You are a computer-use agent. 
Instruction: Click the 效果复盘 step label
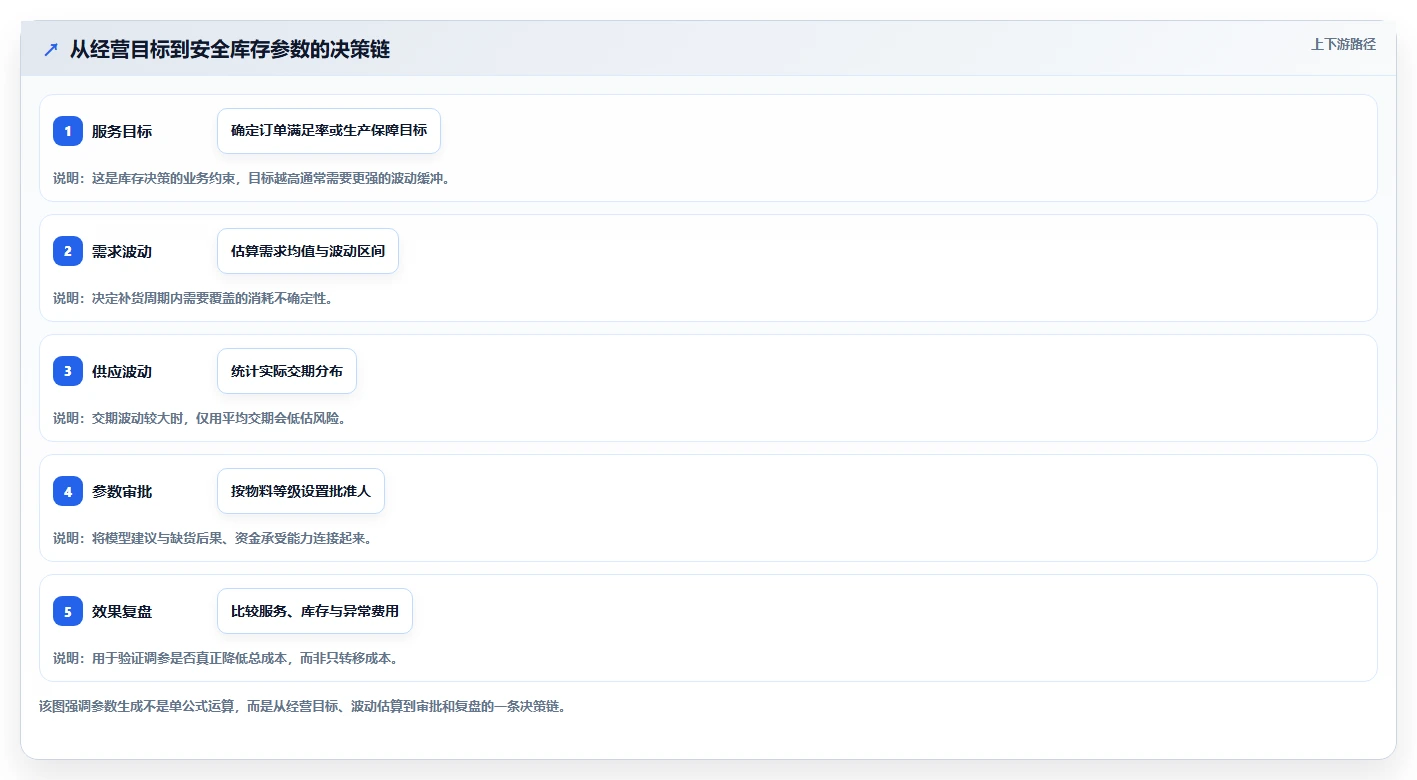tap(122, 611)
